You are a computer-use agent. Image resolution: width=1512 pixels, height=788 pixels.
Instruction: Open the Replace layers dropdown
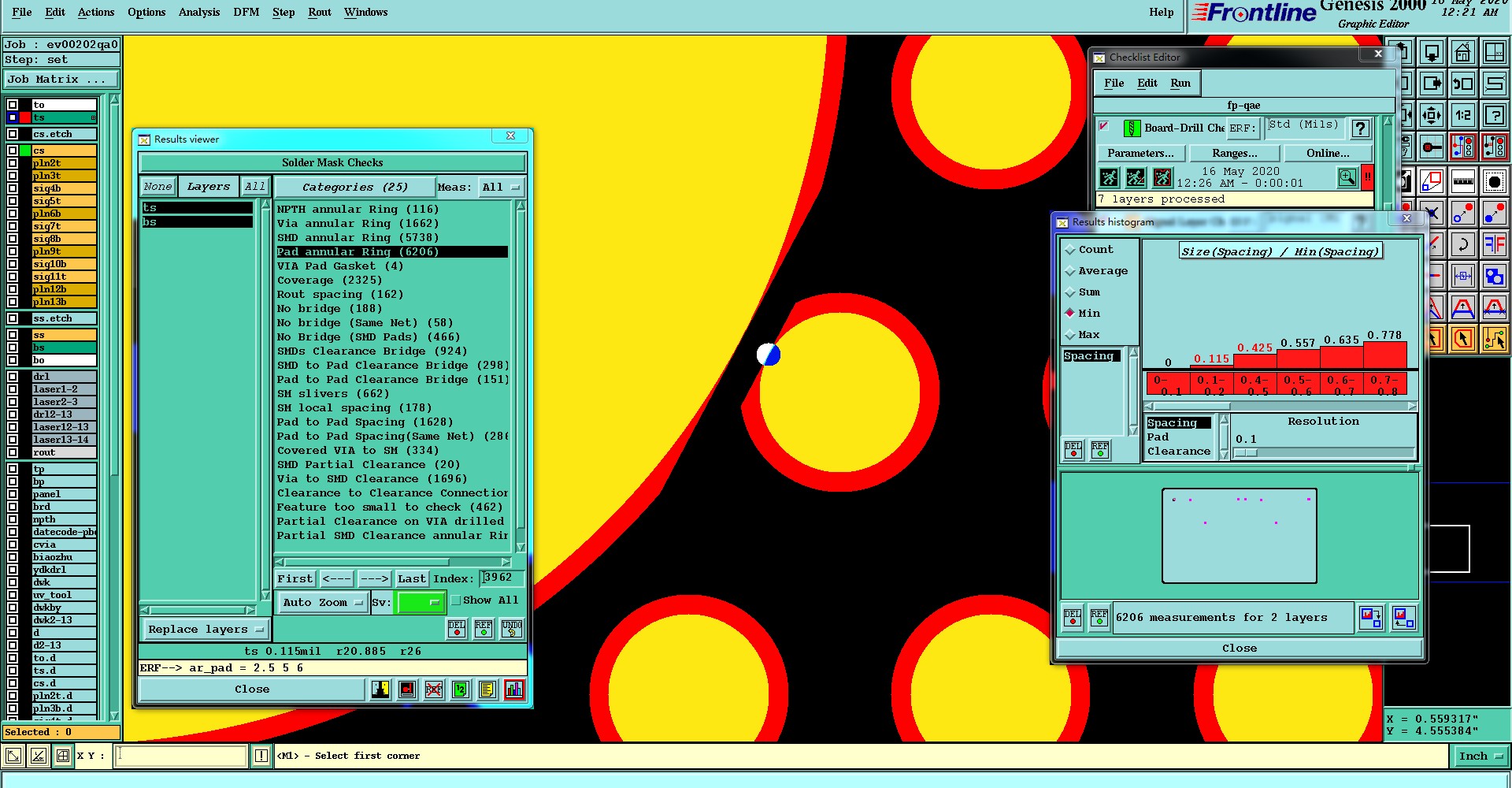point(206,630)
